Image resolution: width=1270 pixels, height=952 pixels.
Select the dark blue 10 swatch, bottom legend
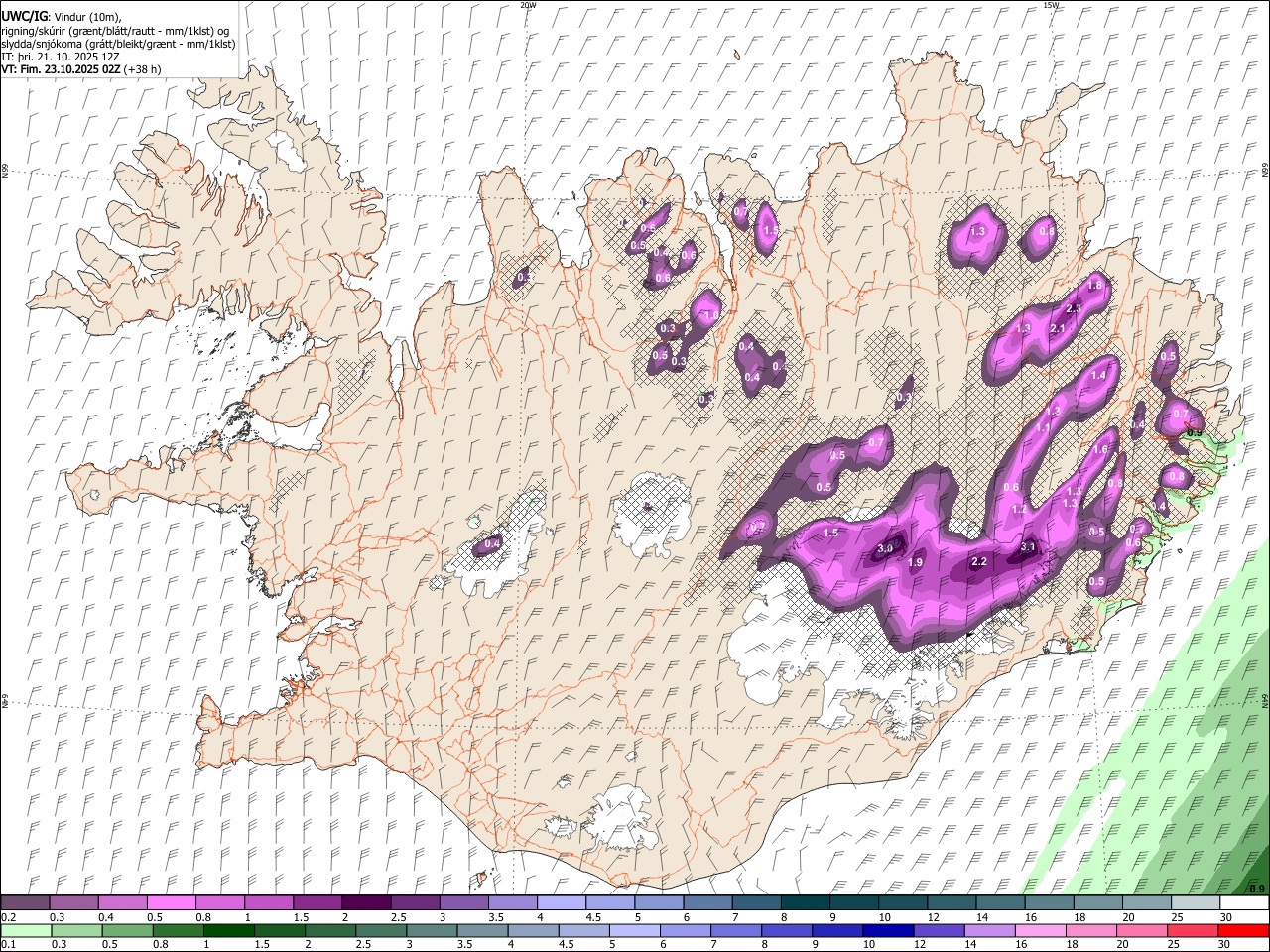point(886,930)
